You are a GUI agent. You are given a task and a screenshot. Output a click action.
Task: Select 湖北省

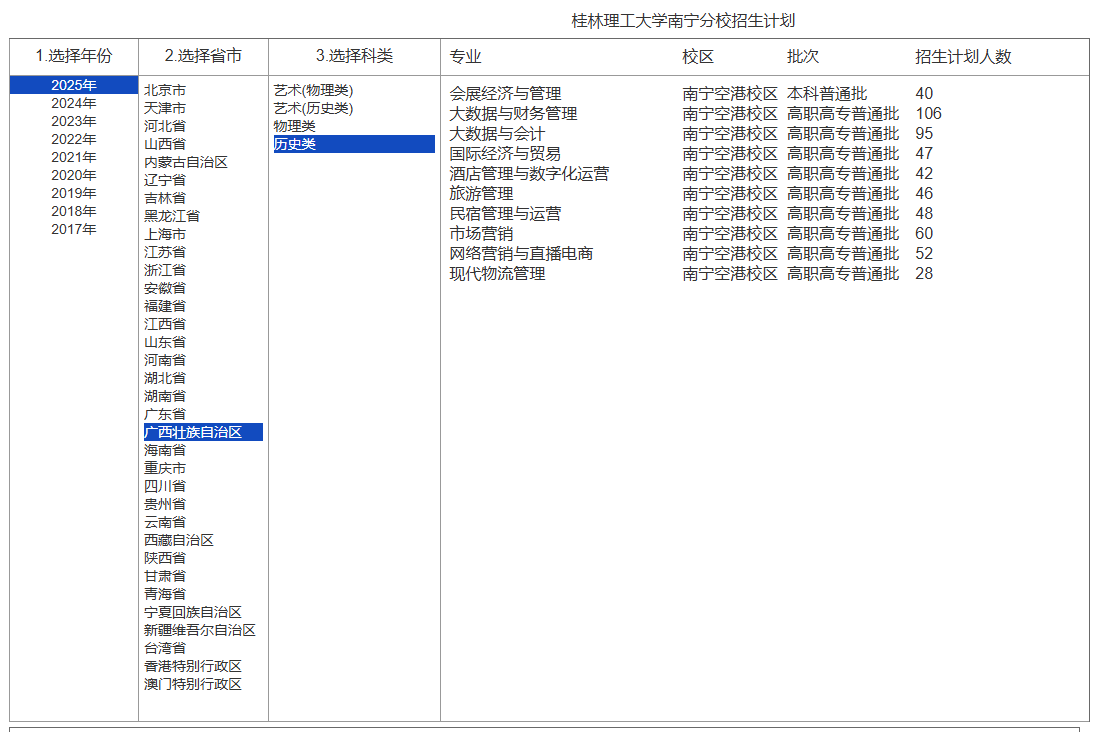point(165,378)
